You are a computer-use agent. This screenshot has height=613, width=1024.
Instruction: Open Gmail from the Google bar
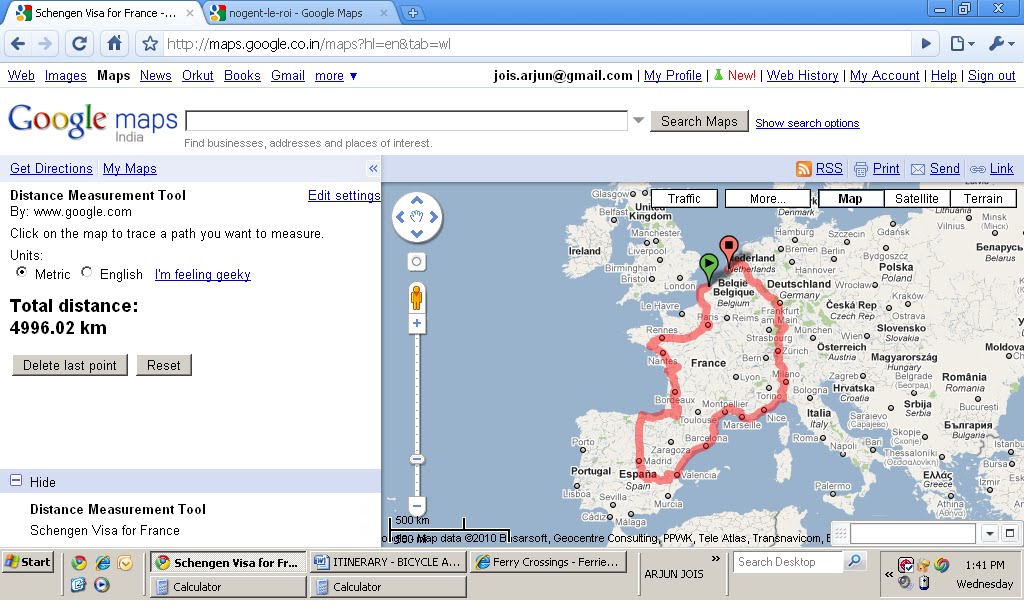288,76
